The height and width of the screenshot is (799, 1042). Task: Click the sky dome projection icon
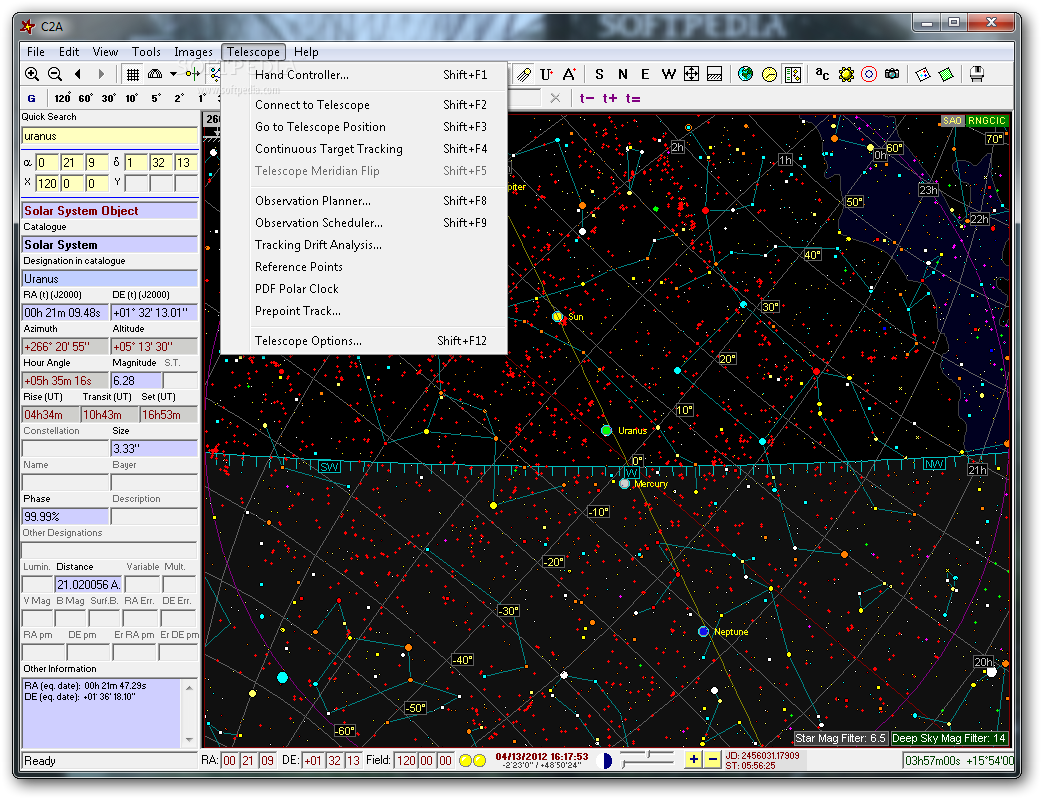point(155,74)
